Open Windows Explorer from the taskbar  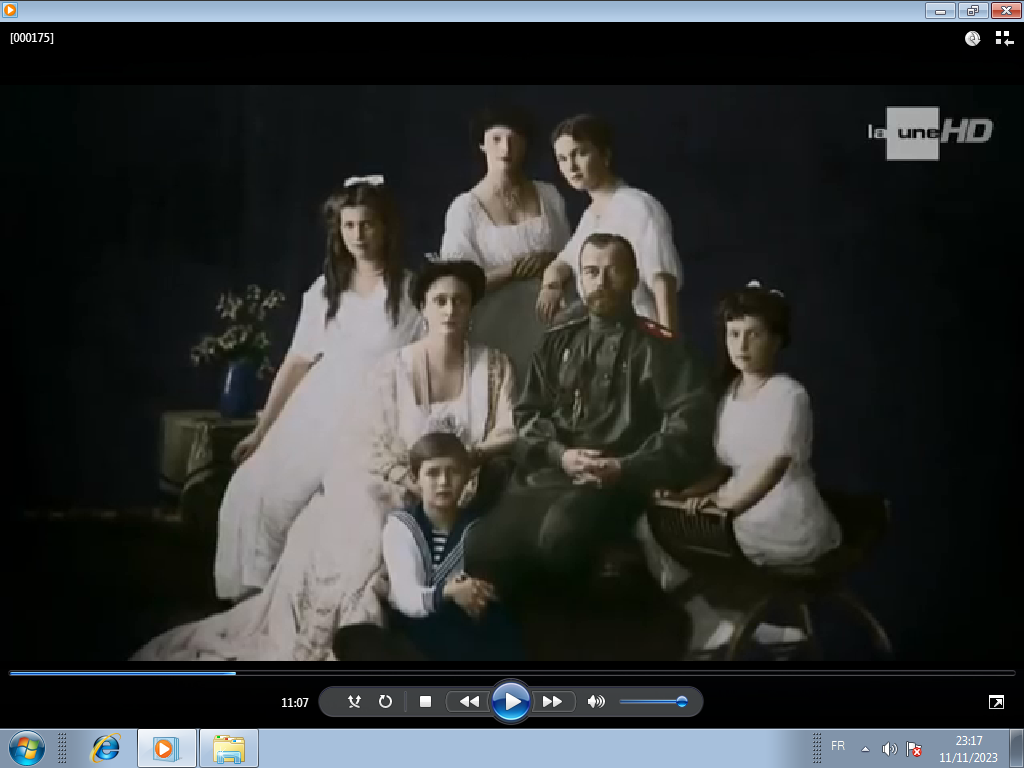(x=229, y=748)
